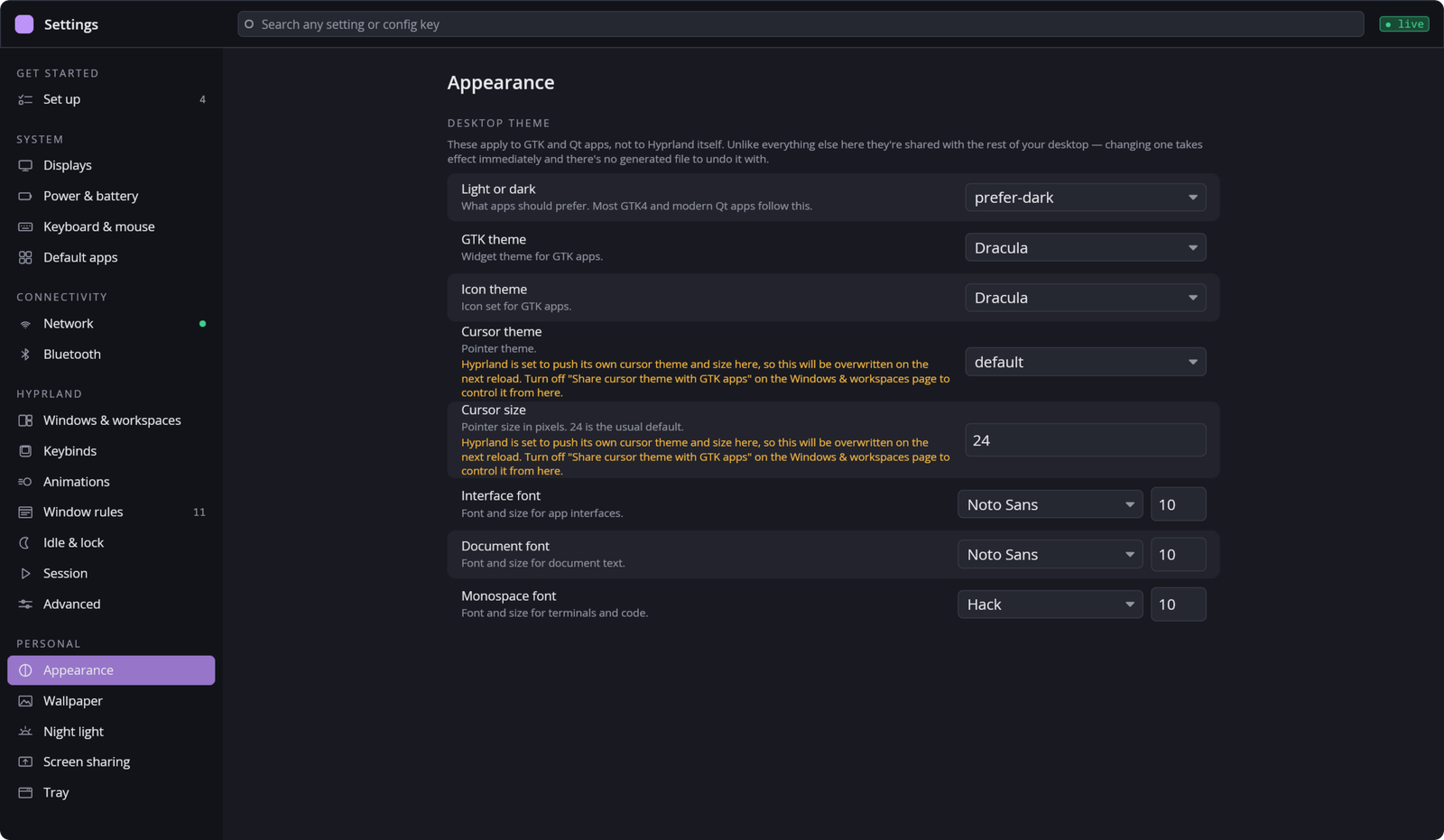This screenshot has height=840, width=1444.
Task: Click the Keyboard & mouse icon
Action: (x=25, y=226)
